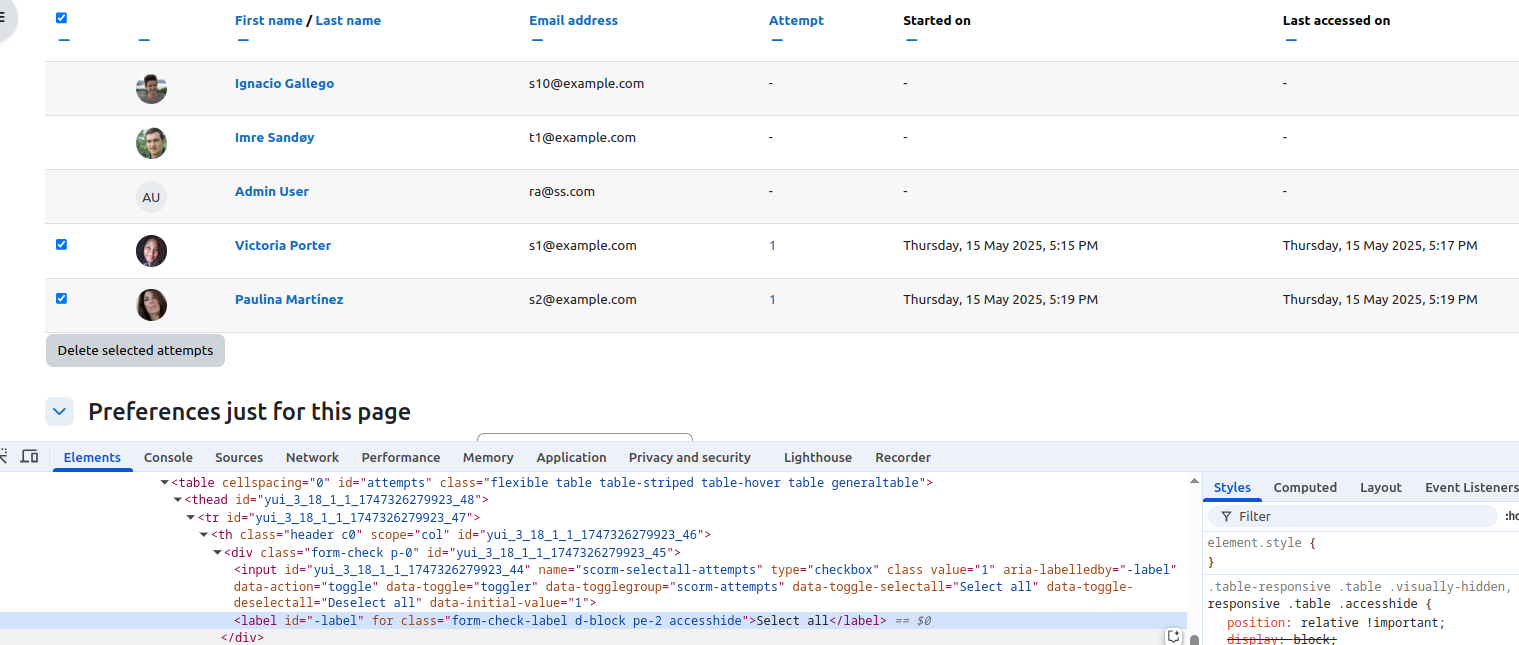The width and height of the screenshot is (1519, 645).
Task: Click Paulina Martínez's profile picture
Action: (151, 305)
